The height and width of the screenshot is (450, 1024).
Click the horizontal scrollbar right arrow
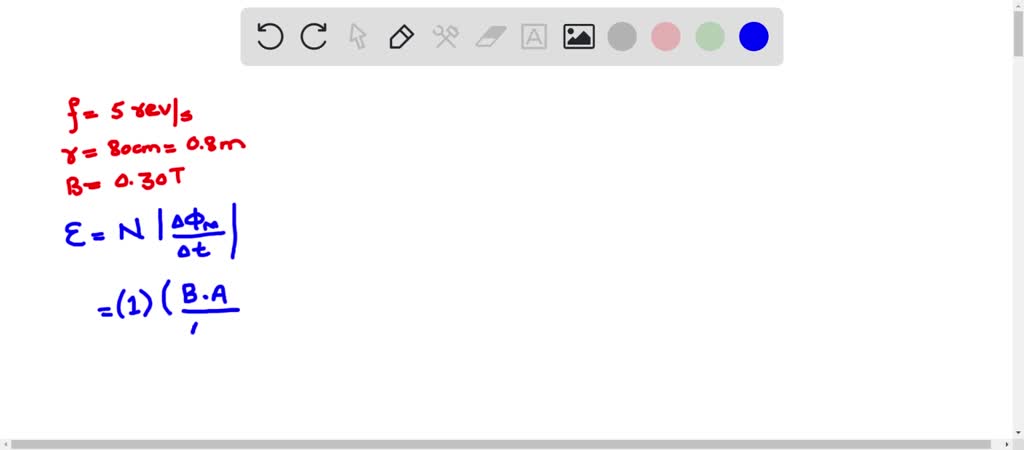coord(1007,445)
